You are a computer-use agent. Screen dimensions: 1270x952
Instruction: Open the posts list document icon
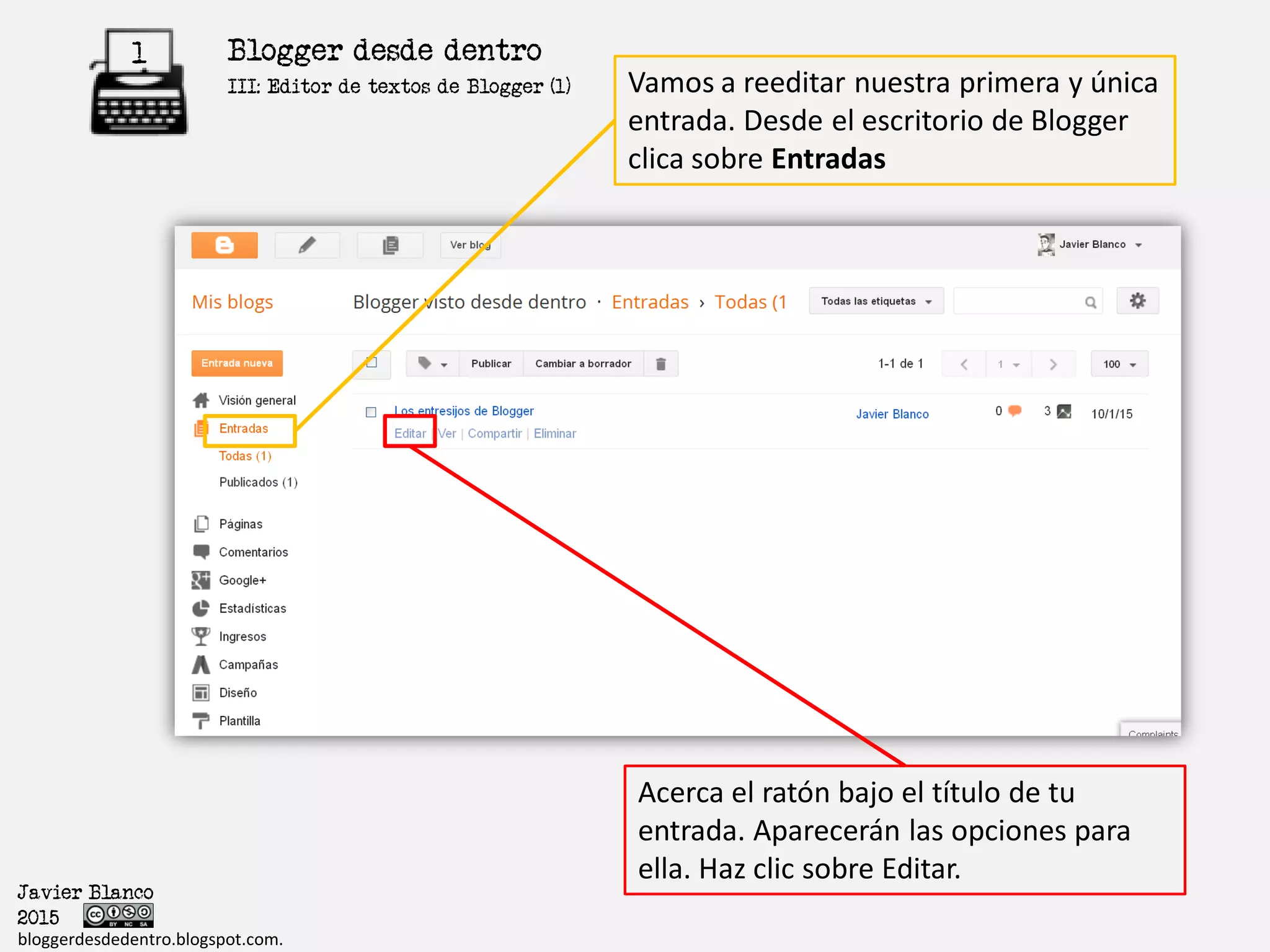pos(390,245)
